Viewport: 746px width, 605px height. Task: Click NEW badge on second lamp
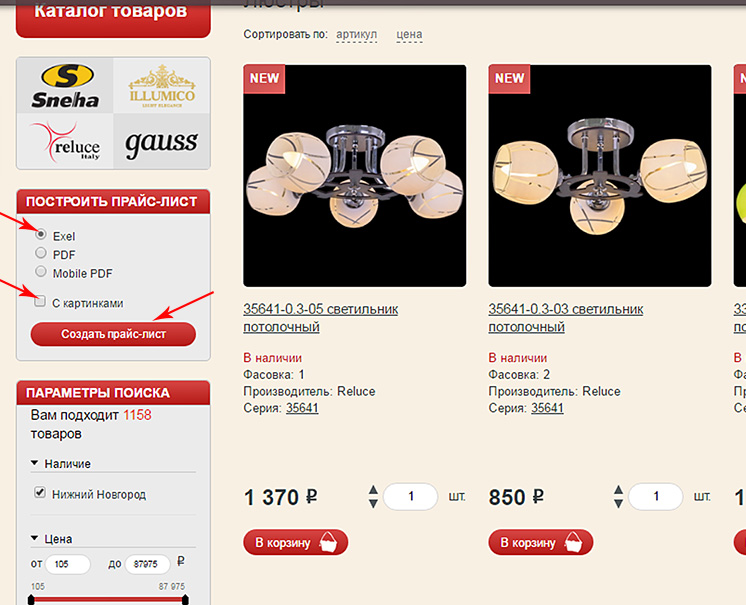click(509, 78)
